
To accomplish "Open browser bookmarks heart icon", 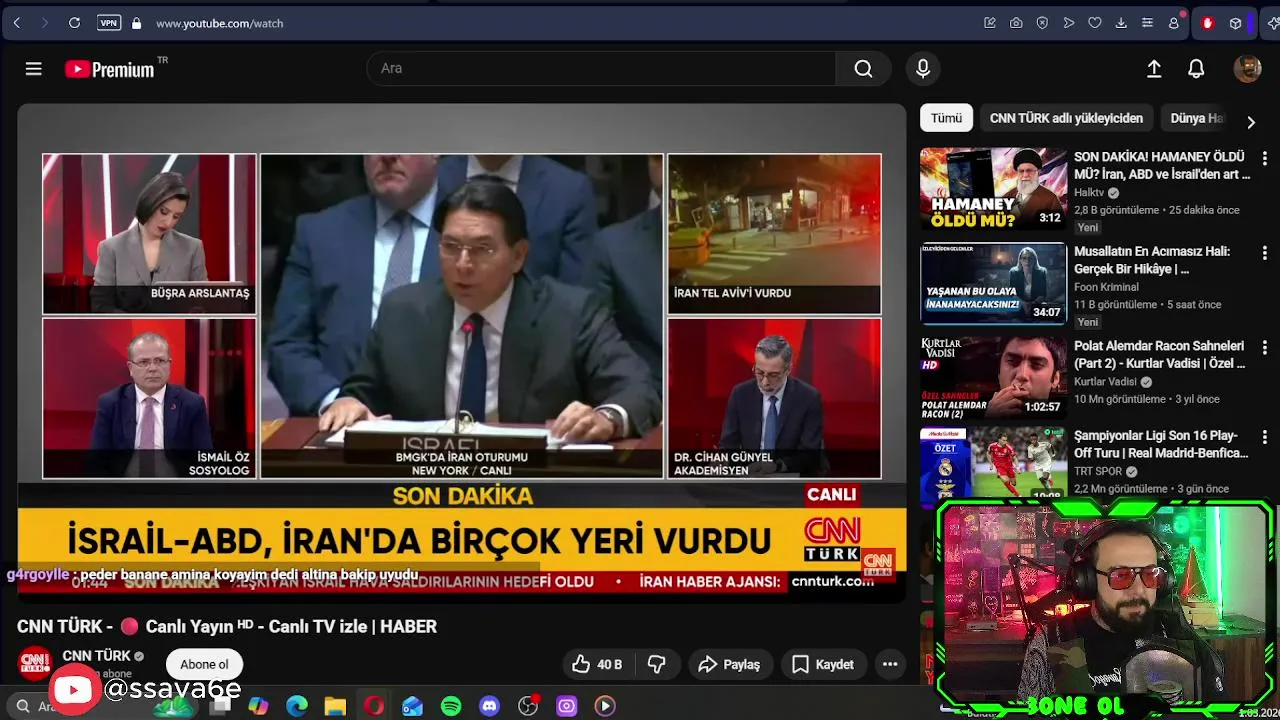I will click(x=1094, y=23).
